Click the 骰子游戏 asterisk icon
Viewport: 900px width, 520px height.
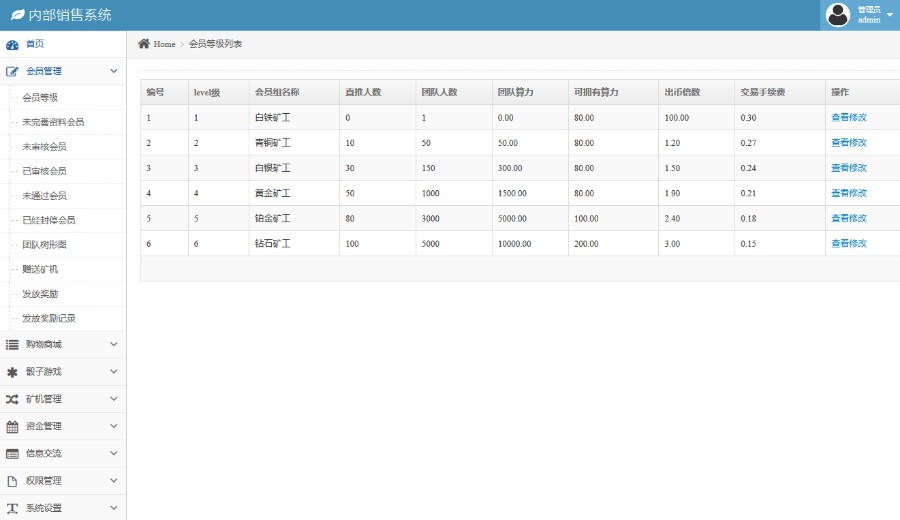(x=12, y=372)
